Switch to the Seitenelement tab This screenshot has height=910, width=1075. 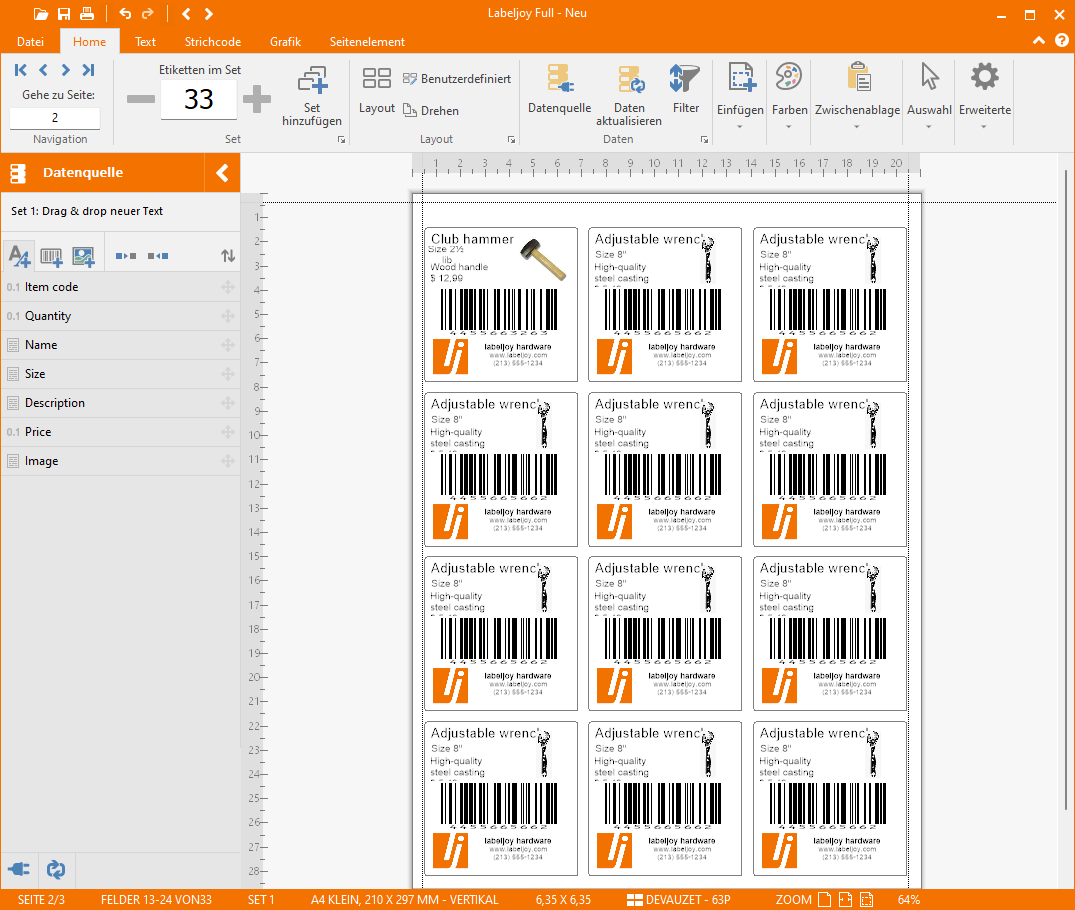point(367,42)
